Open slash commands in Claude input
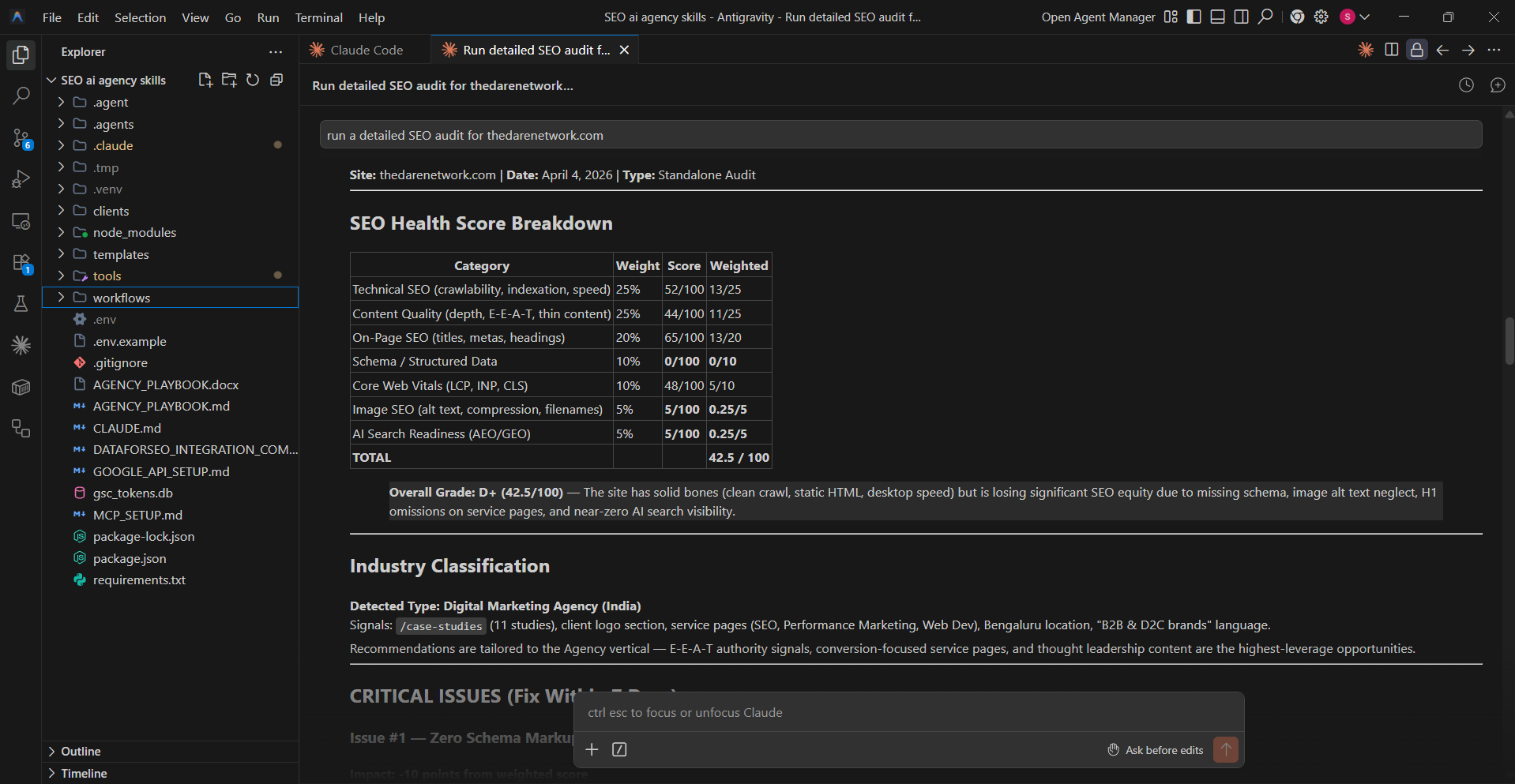Screen dimensions: 1515x784 coord(619,749)
